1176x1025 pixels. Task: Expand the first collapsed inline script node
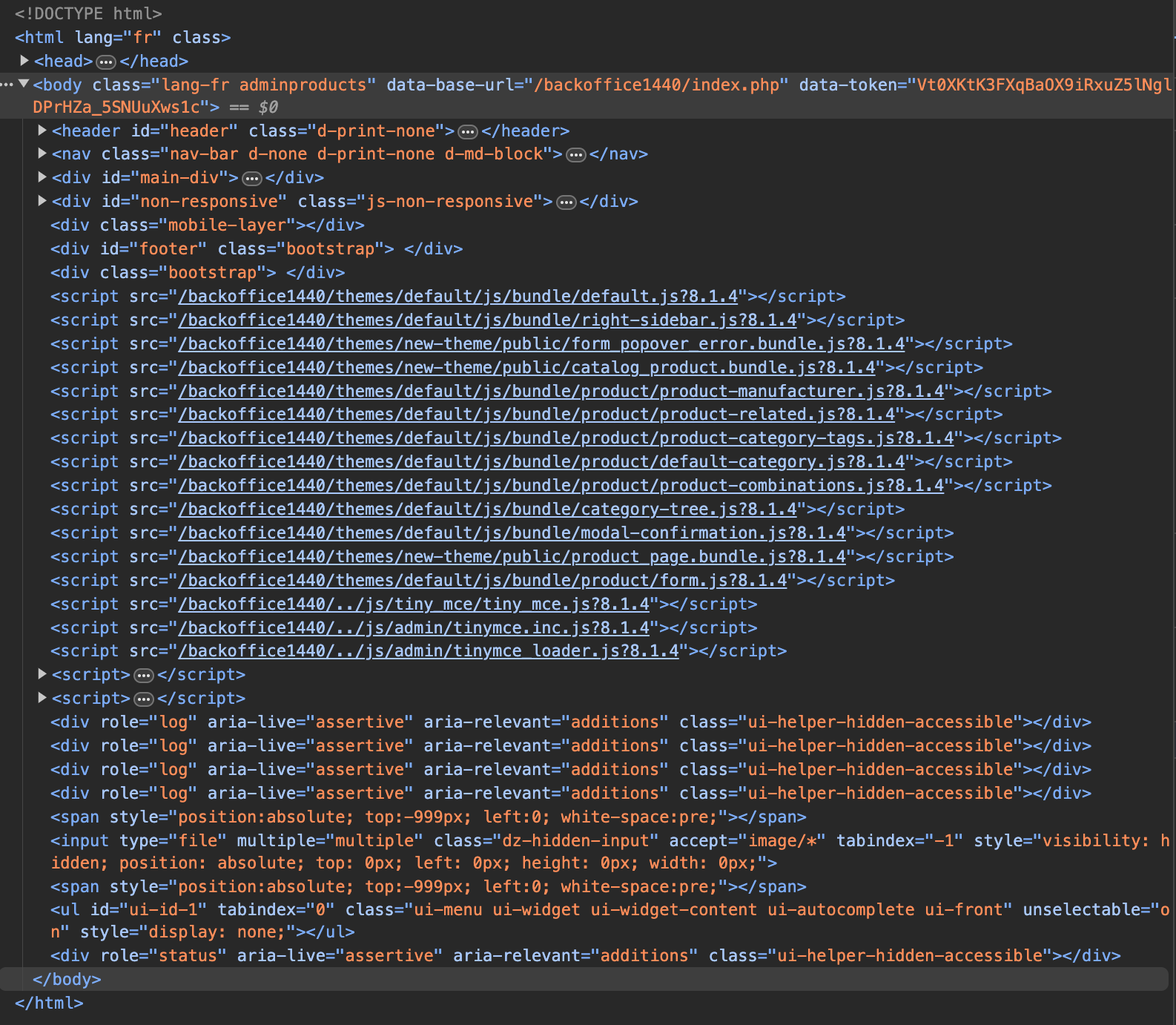click(x=42, y=674)
